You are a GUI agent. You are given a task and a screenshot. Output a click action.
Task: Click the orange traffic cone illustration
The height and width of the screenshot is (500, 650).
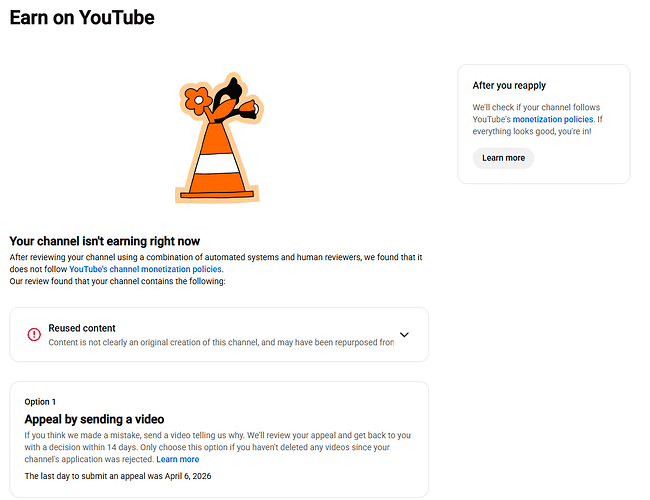click(x=218, y=138)
